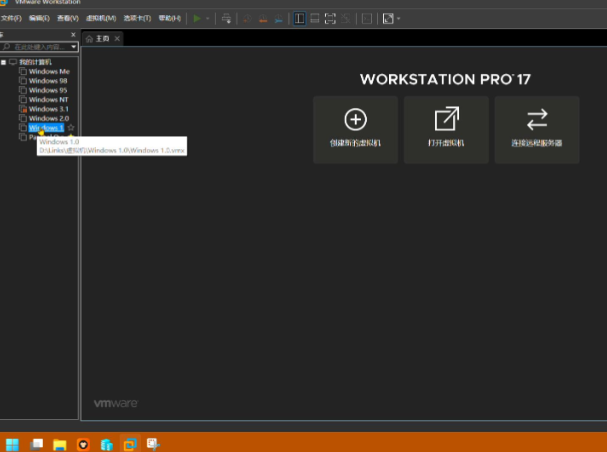607x452 pixels.
Task: Click the Create New Virtual Machine plus icon
Action: coord(355,120)
